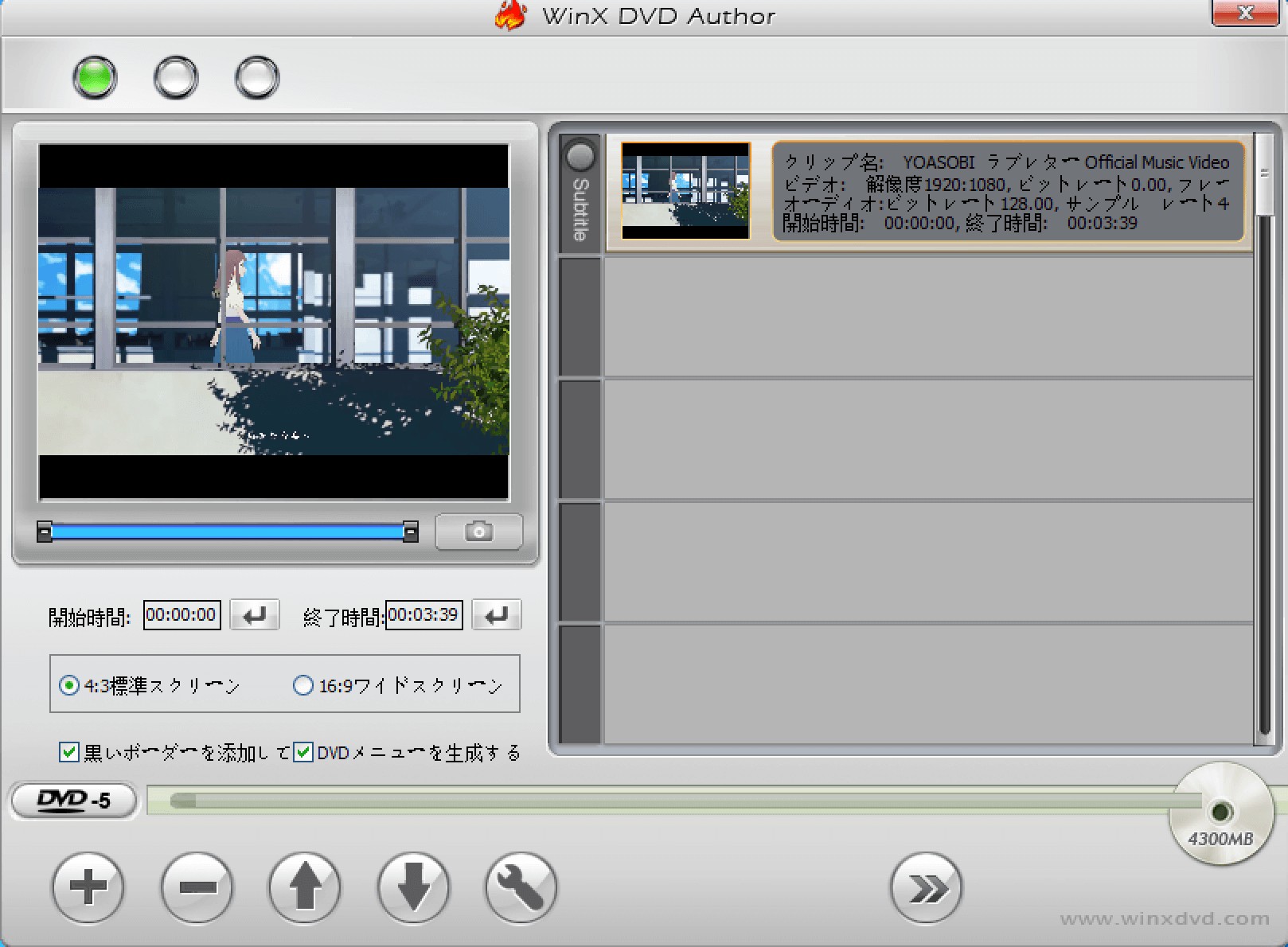Screen dimensions: 1288x947
Task: Click the Subtitle circle button
Action: click(580, 156)
